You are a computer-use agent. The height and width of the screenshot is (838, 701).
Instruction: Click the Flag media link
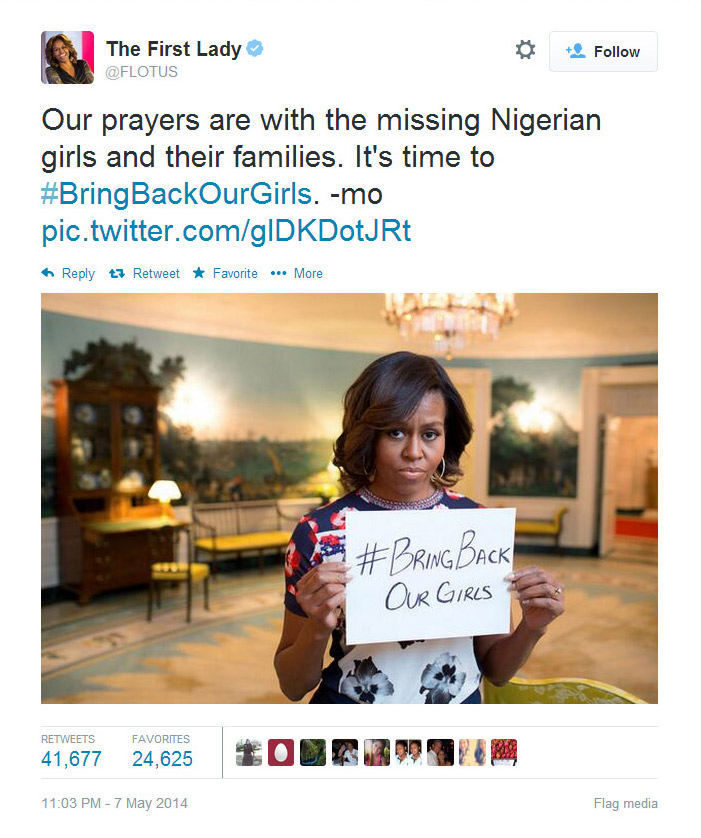(x=626, y=803)
